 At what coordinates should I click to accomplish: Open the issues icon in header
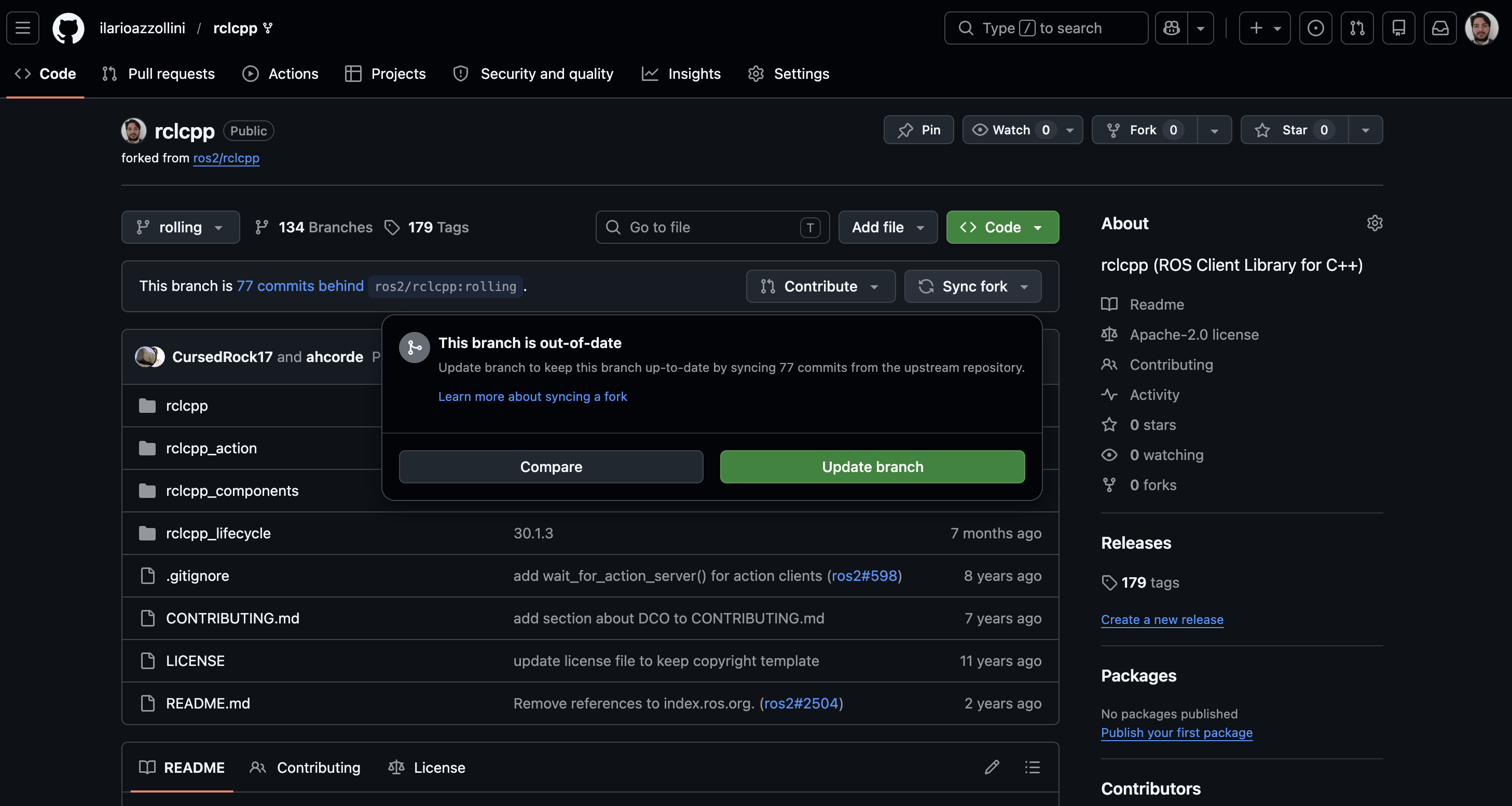tap(1315, 27)
